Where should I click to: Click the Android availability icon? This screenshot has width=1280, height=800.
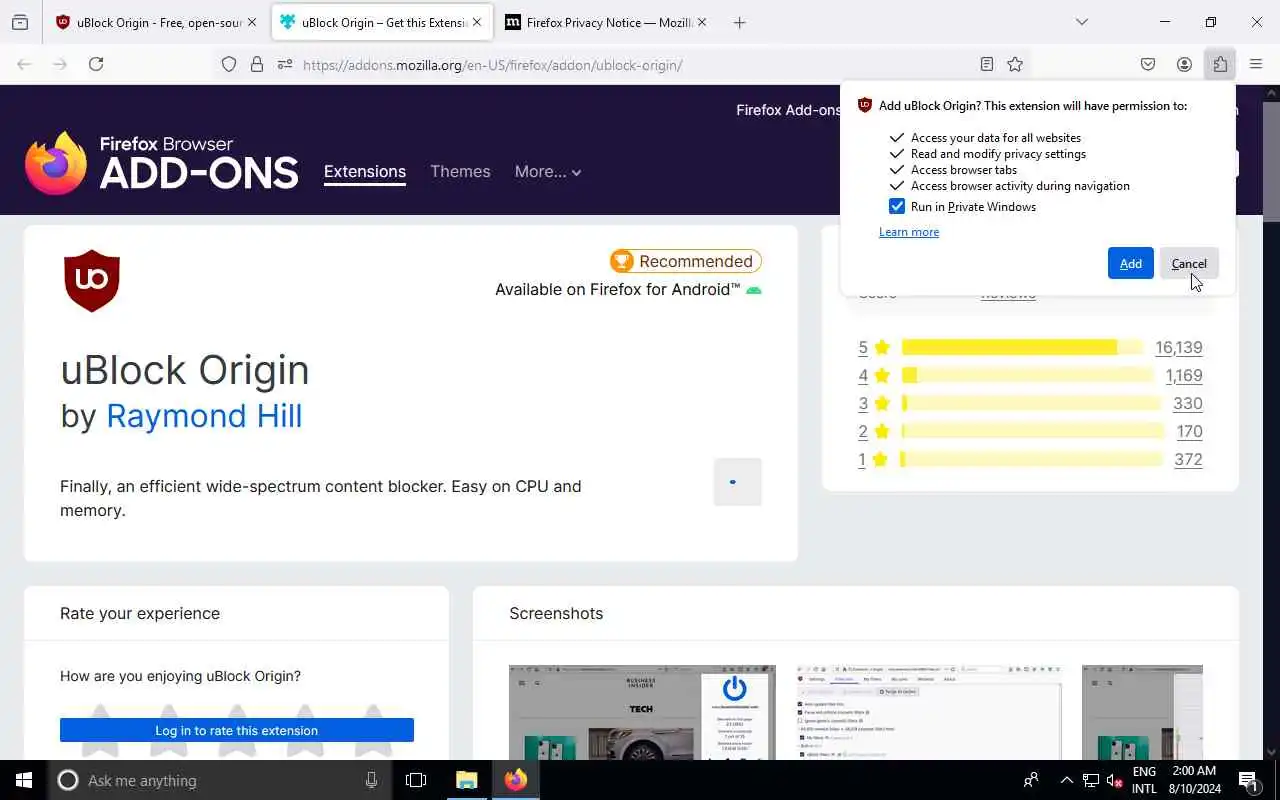point(754,290)
